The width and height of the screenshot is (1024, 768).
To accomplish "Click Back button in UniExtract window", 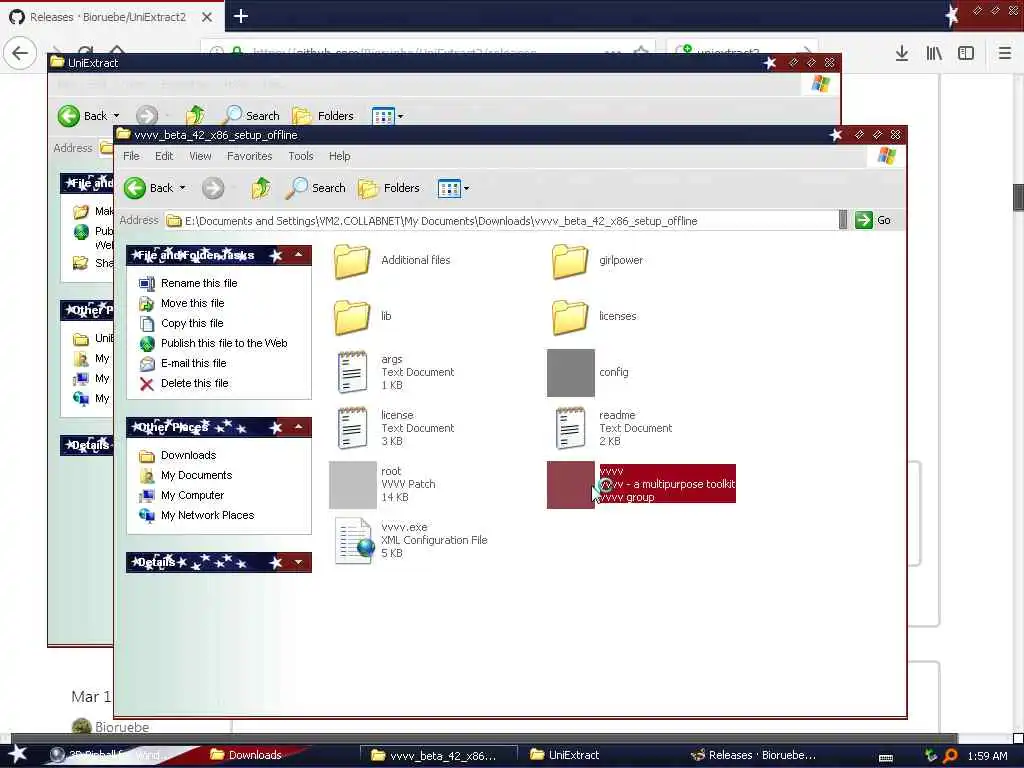I will pos(82,116).
